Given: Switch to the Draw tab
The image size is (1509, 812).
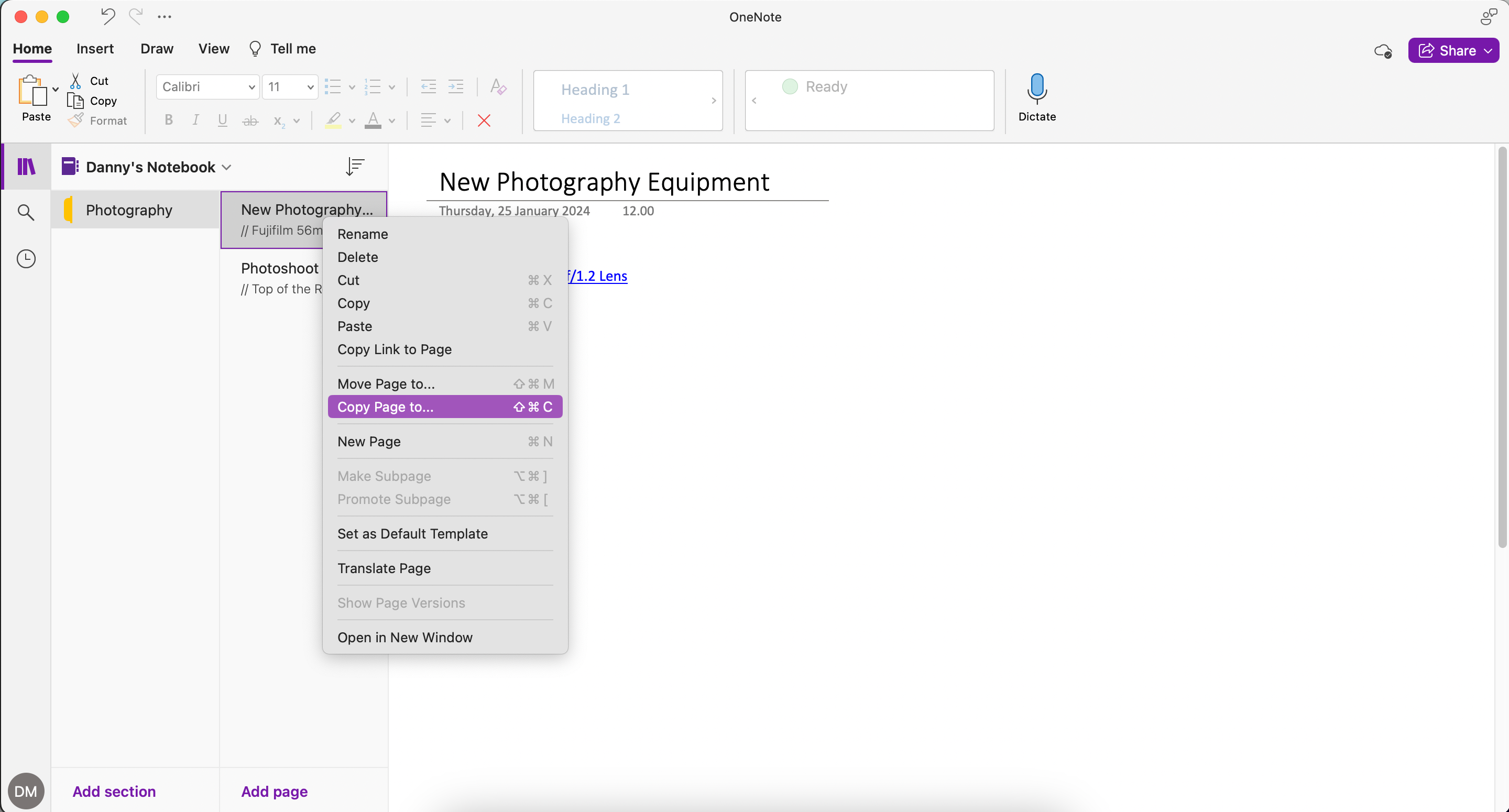Looking at the screenshot, I should point(157,49).
